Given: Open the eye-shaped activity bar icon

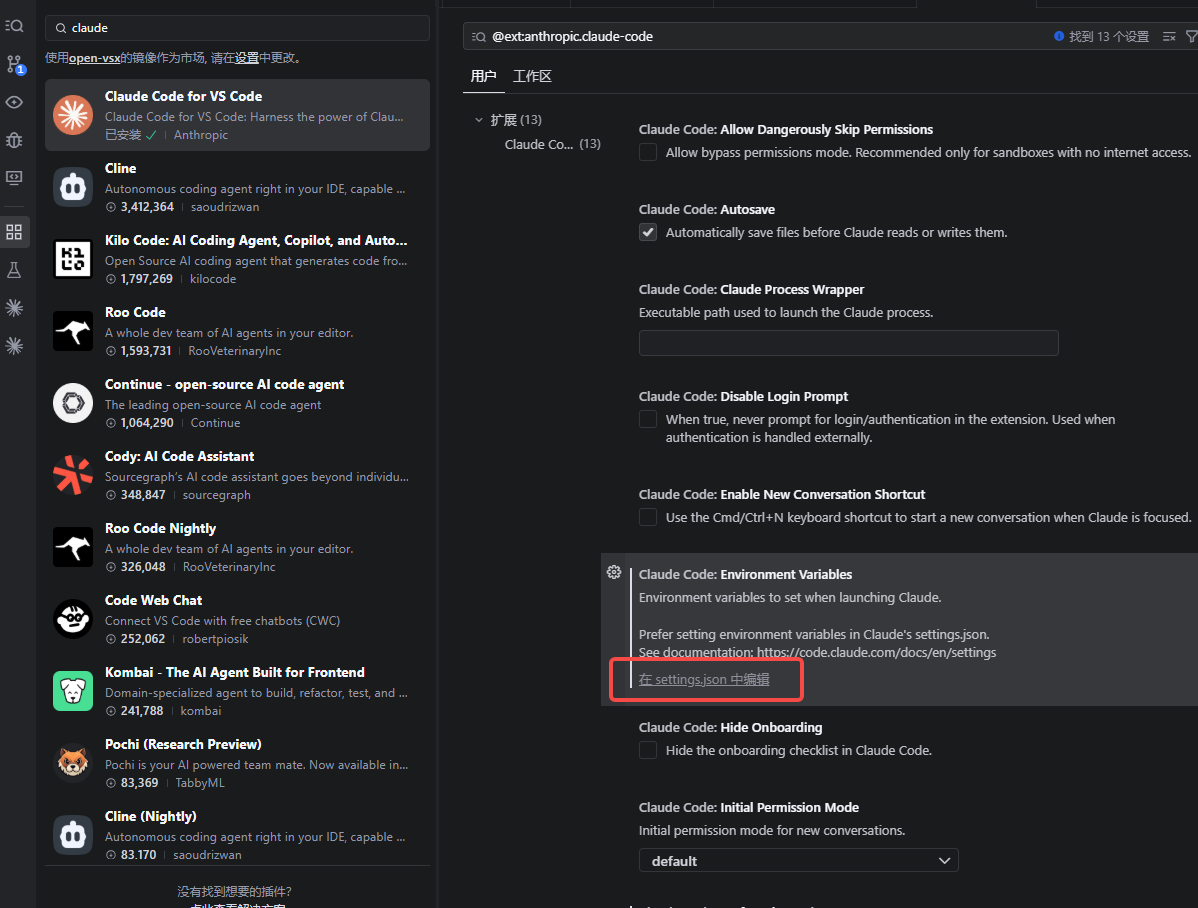Looking at the screenshot, I should tap(14, 102).
